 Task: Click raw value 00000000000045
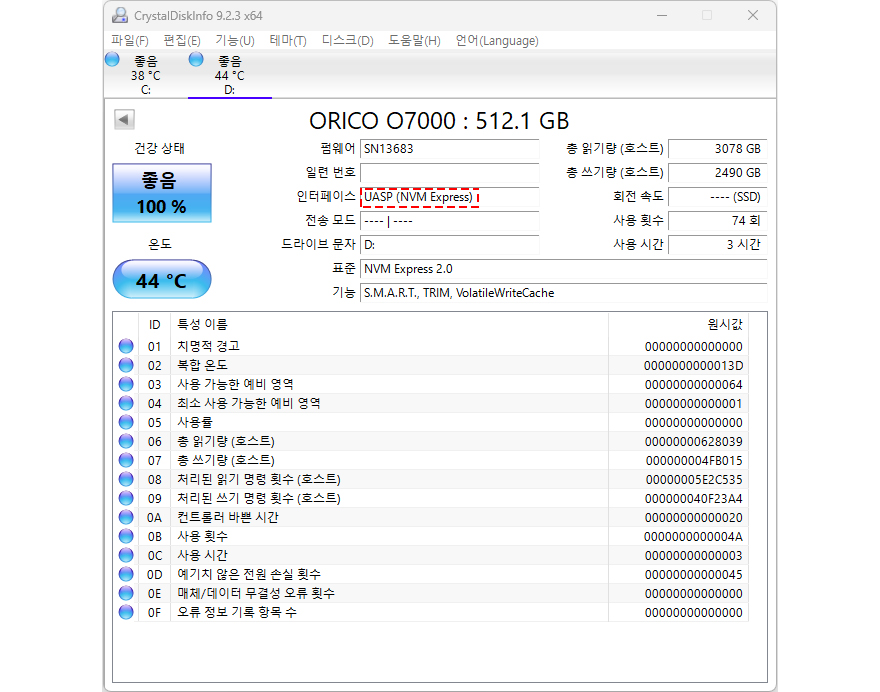coord(693,575)
